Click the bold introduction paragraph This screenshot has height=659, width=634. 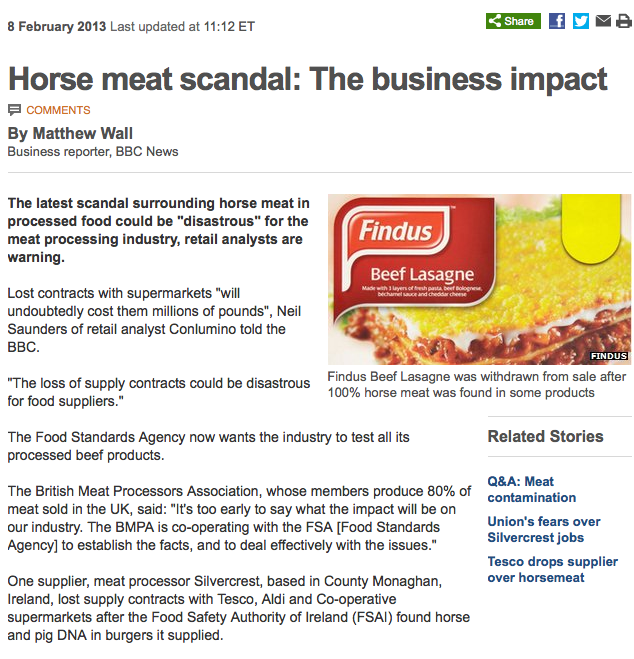159,230
